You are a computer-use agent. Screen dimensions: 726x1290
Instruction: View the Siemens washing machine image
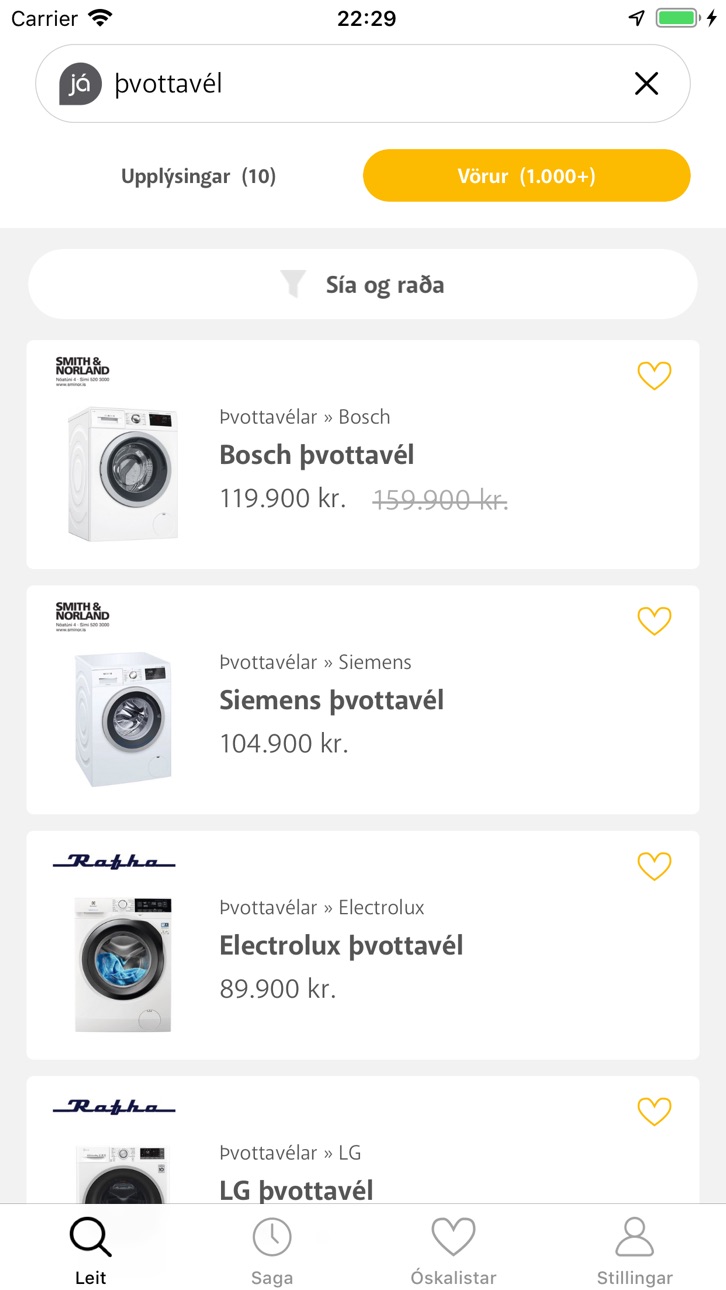(123, 719)
